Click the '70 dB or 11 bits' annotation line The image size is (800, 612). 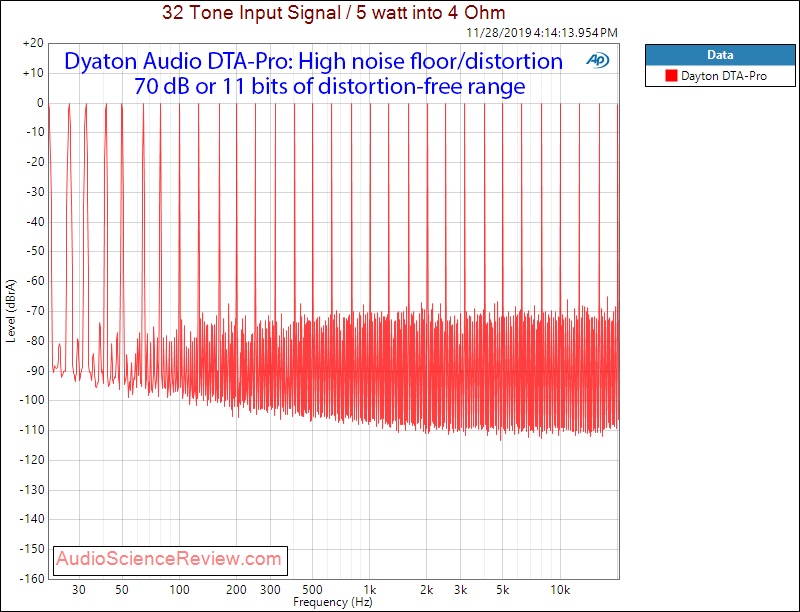point(330,86)
